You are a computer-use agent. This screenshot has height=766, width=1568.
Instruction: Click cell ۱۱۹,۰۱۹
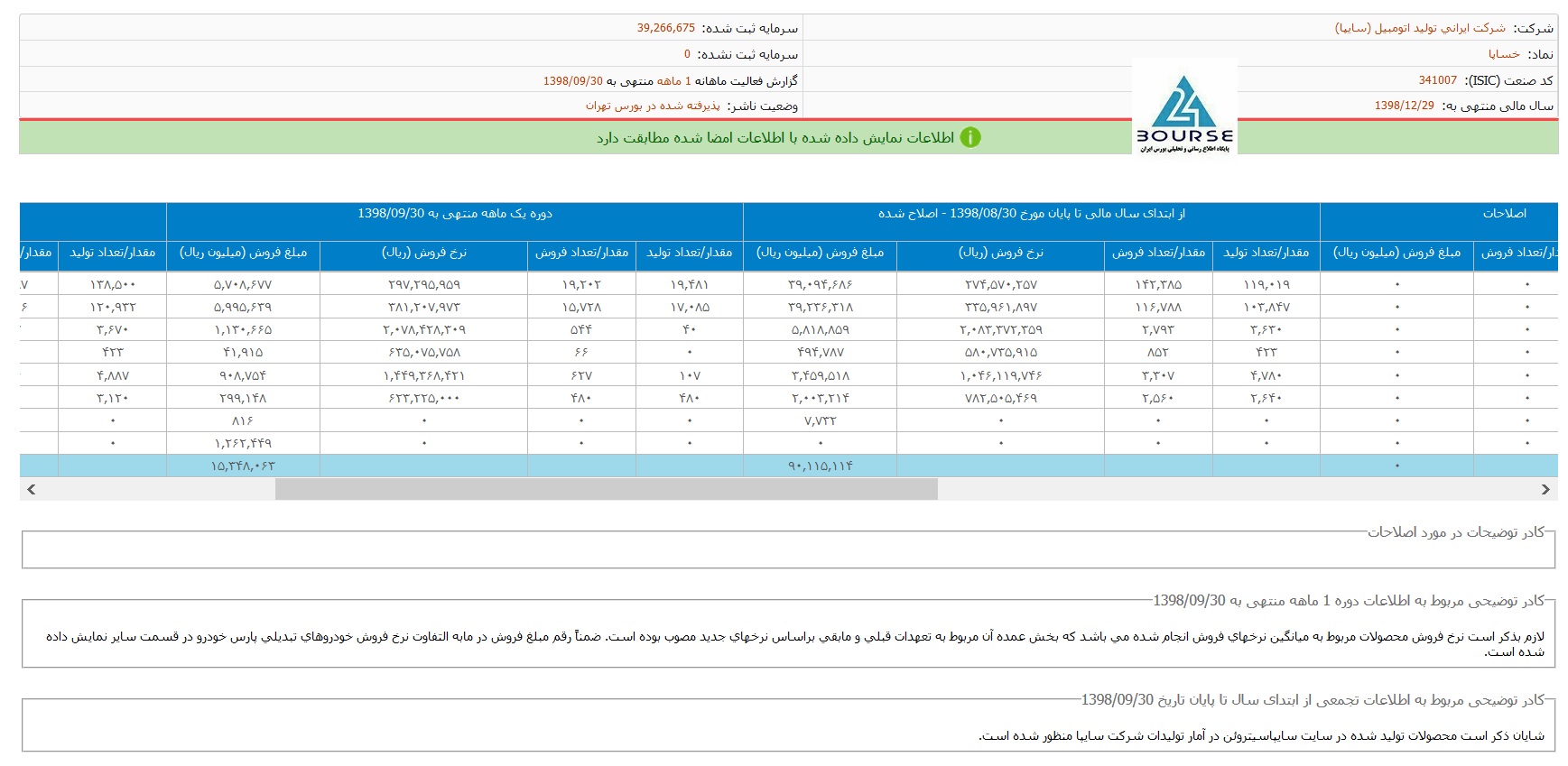pyautogui.click(x=1266, y=284)
